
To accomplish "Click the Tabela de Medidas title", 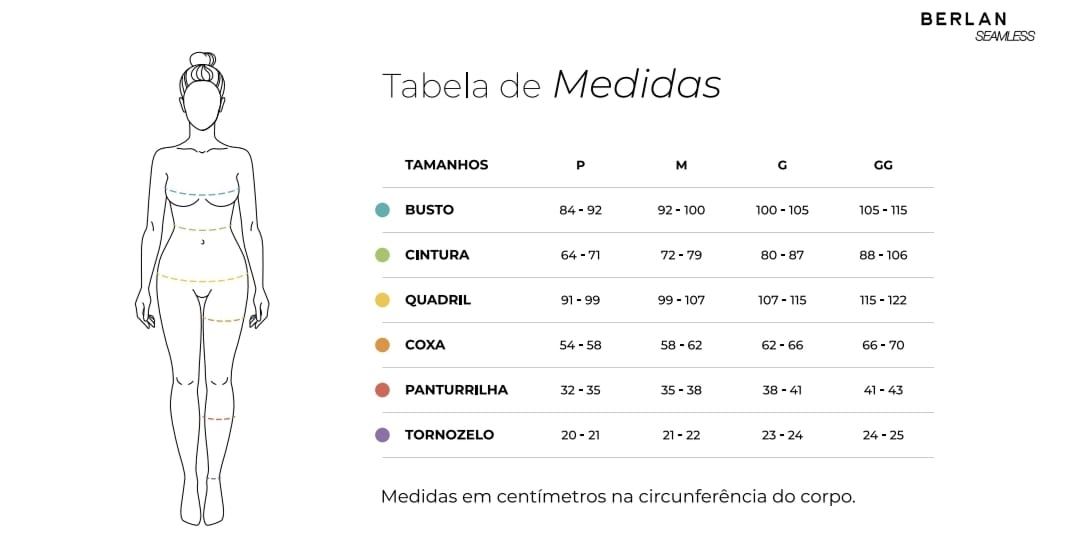I will [x=551, y=85].
